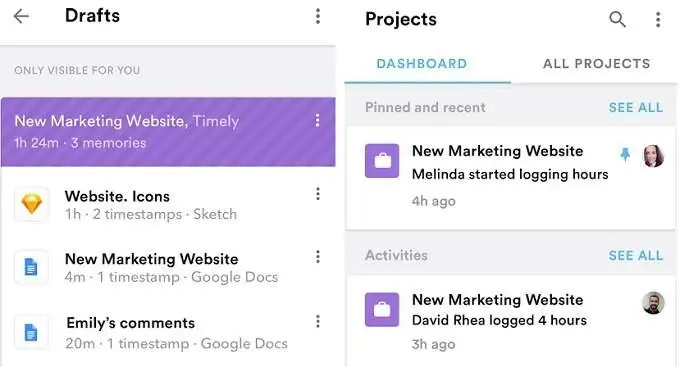Go back using the Drafts arrow

pyautogui.click(x=21, y=16)
